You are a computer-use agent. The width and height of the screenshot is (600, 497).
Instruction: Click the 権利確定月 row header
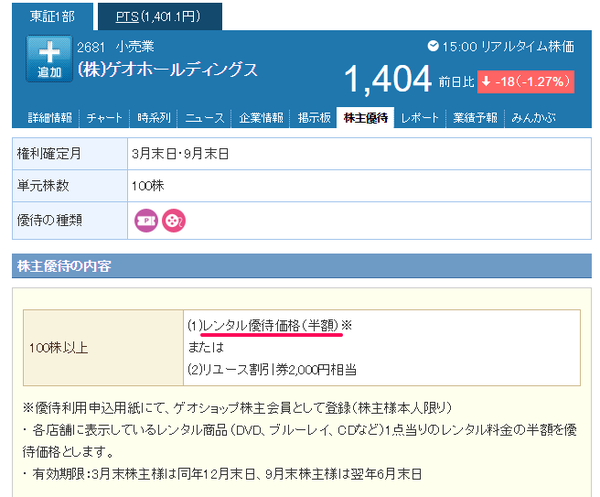(x=70, y=154)
